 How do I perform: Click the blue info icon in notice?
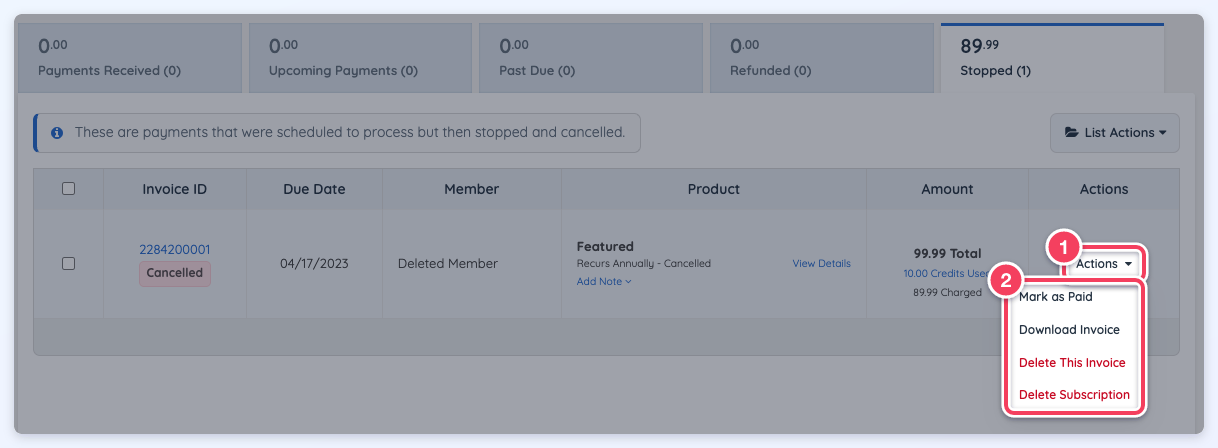(57, 132)
